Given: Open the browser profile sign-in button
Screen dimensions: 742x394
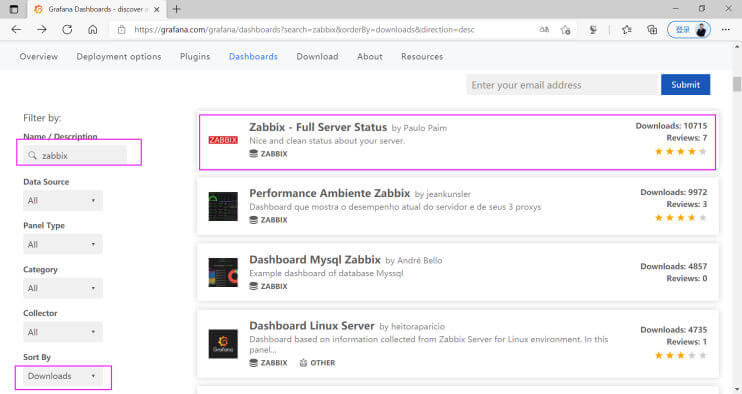Looking at the screenshot, I should pyautogui.click(x=689, y=30).
